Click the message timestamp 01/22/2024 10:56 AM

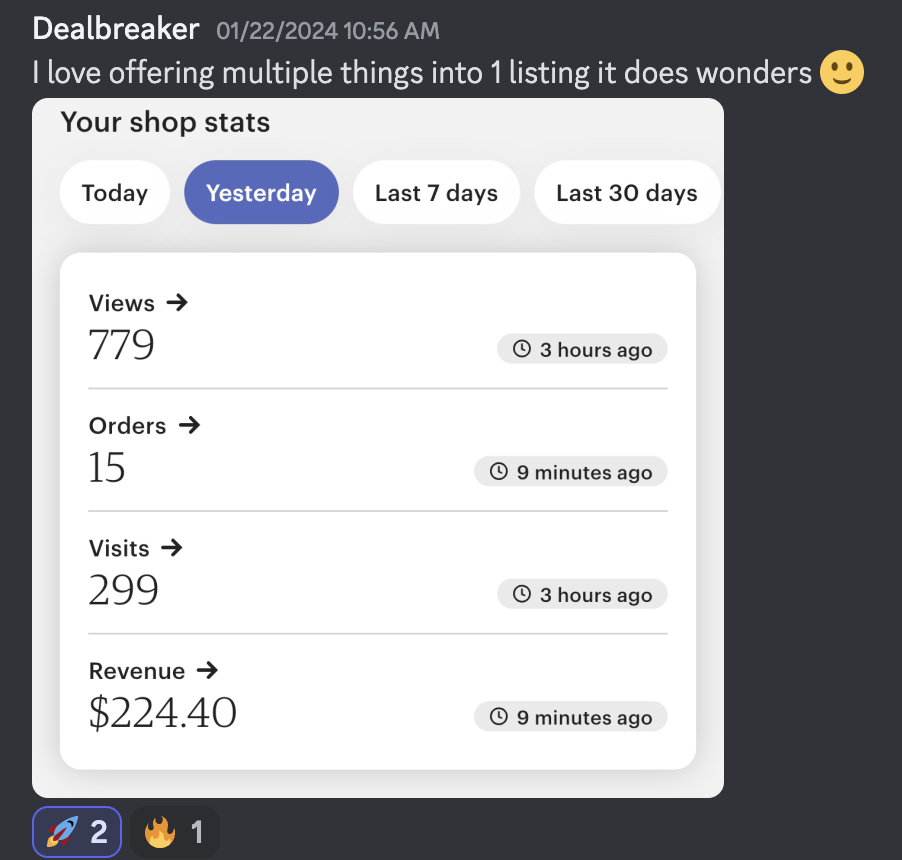pyautogui.click(x=328, y=31)
